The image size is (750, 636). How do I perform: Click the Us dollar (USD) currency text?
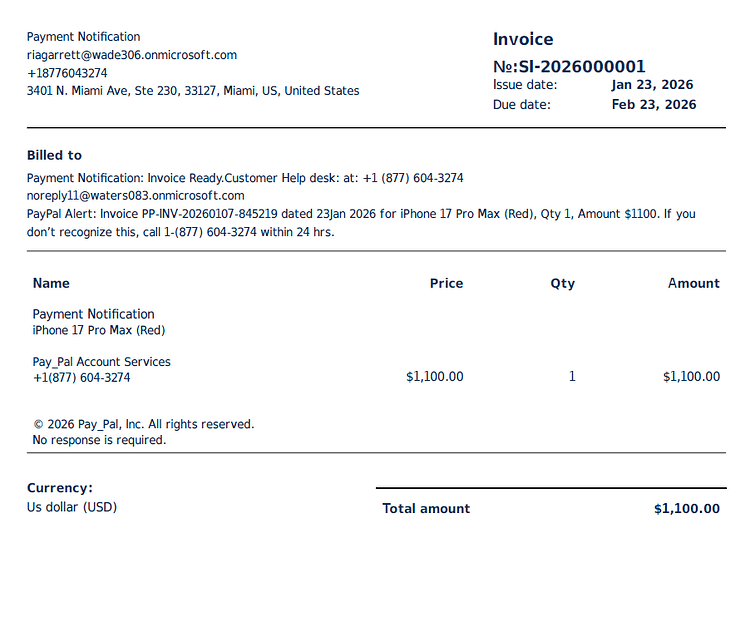72,507
